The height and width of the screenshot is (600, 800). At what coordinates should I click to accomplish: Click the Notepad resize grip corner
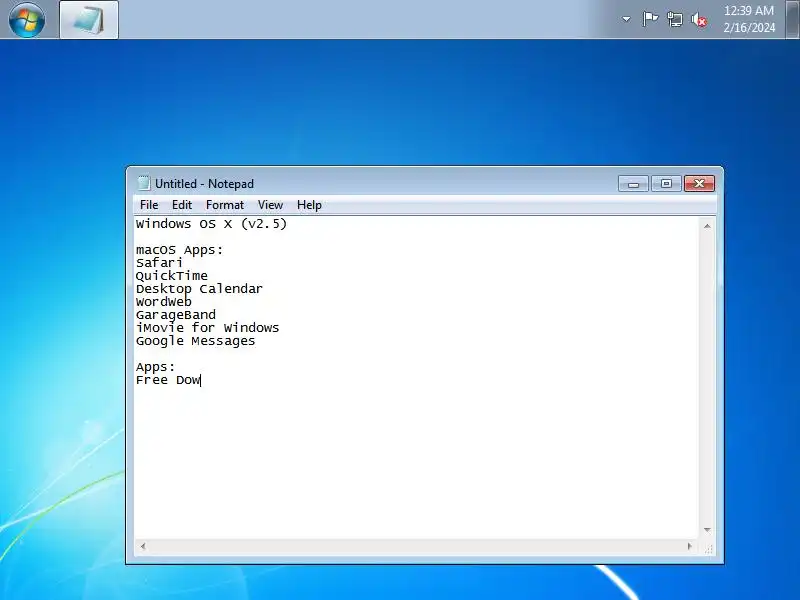(x=708, y=548)
